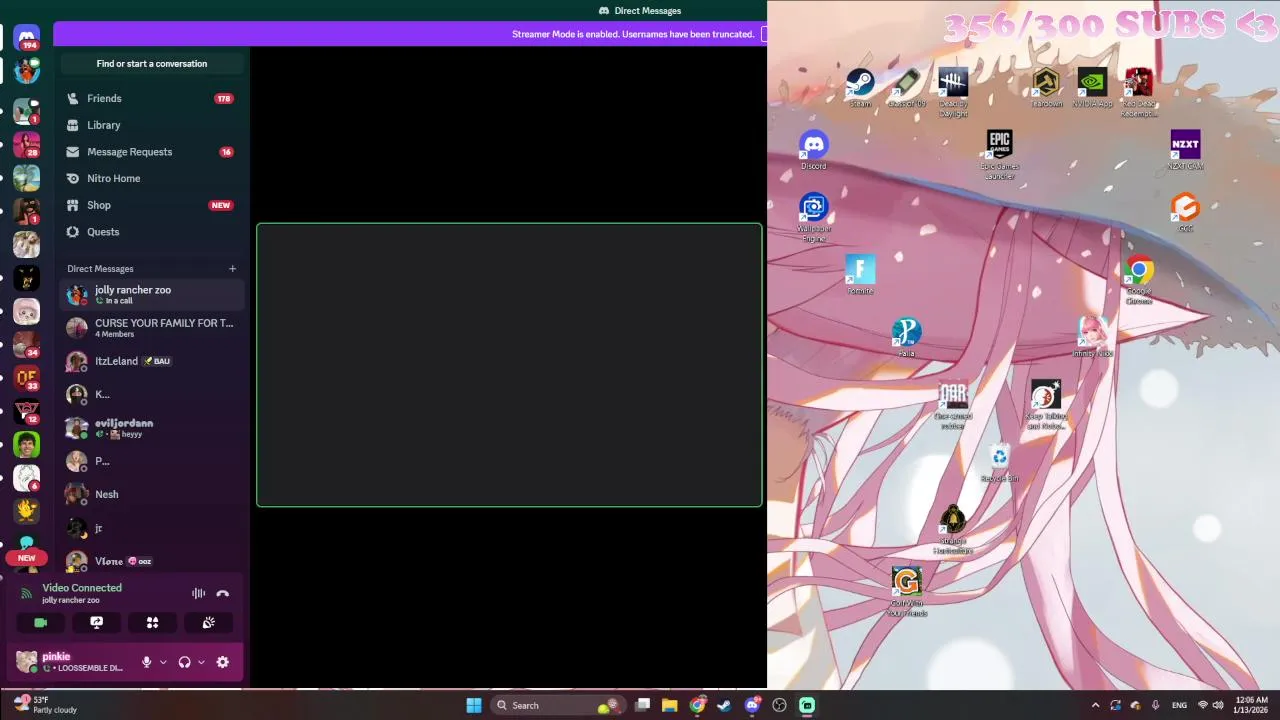Open NZXT CAM desktop shortcut
This screenshot has height=720, width=1280.
(x=1185, y=150)
